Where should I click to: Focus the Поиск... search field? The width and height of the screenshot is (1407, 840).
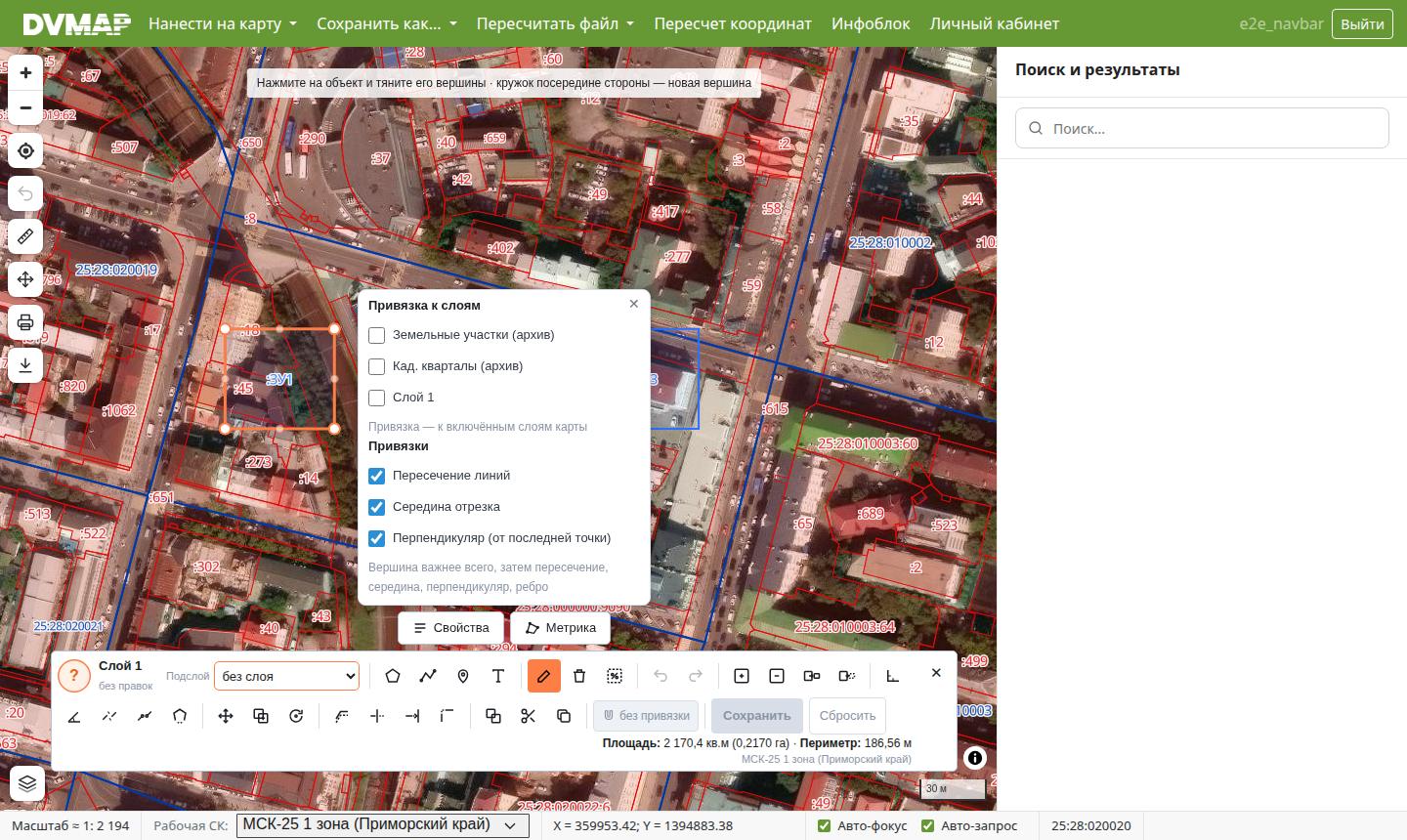click(1202, 128)
